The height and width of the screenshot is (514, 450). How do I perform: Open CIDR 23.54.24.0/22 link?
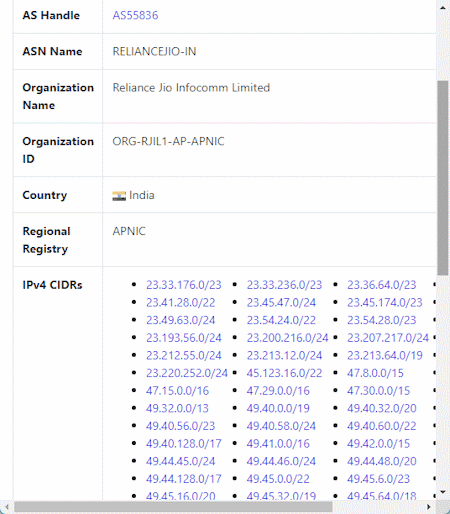281,320
